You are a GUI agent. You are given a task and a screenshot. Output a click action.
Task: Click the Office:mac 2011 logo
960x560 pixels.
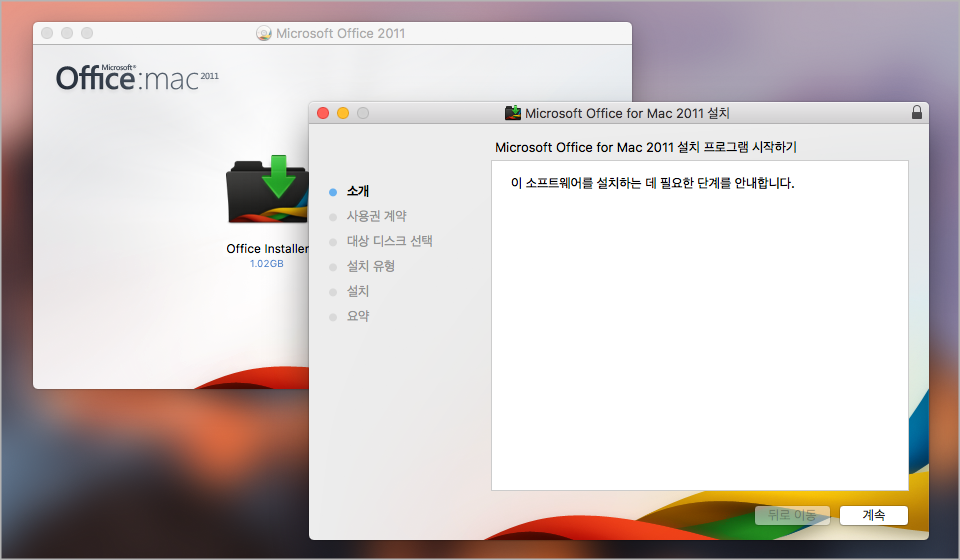pos(137,78)
